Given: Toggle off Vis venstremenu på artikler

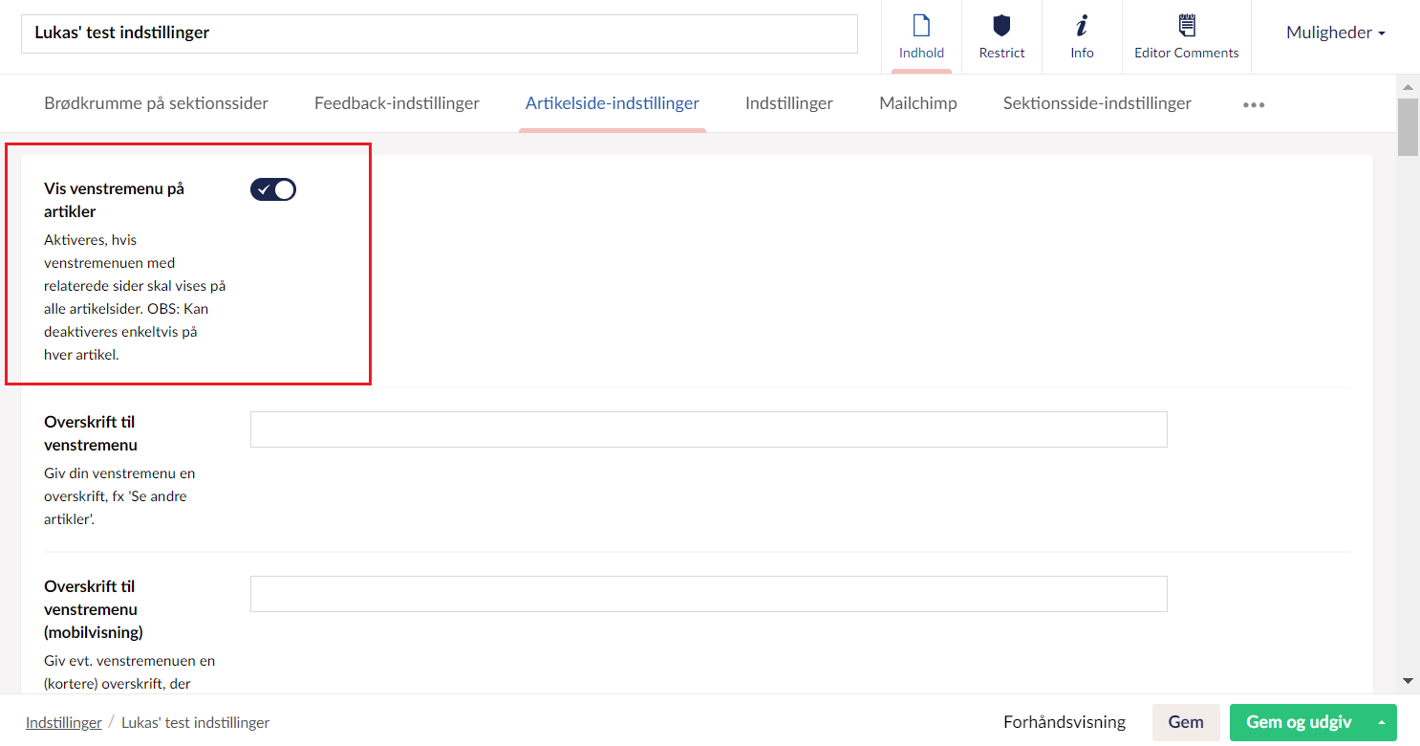Looking at the screenshot, I should pos(273,189).
